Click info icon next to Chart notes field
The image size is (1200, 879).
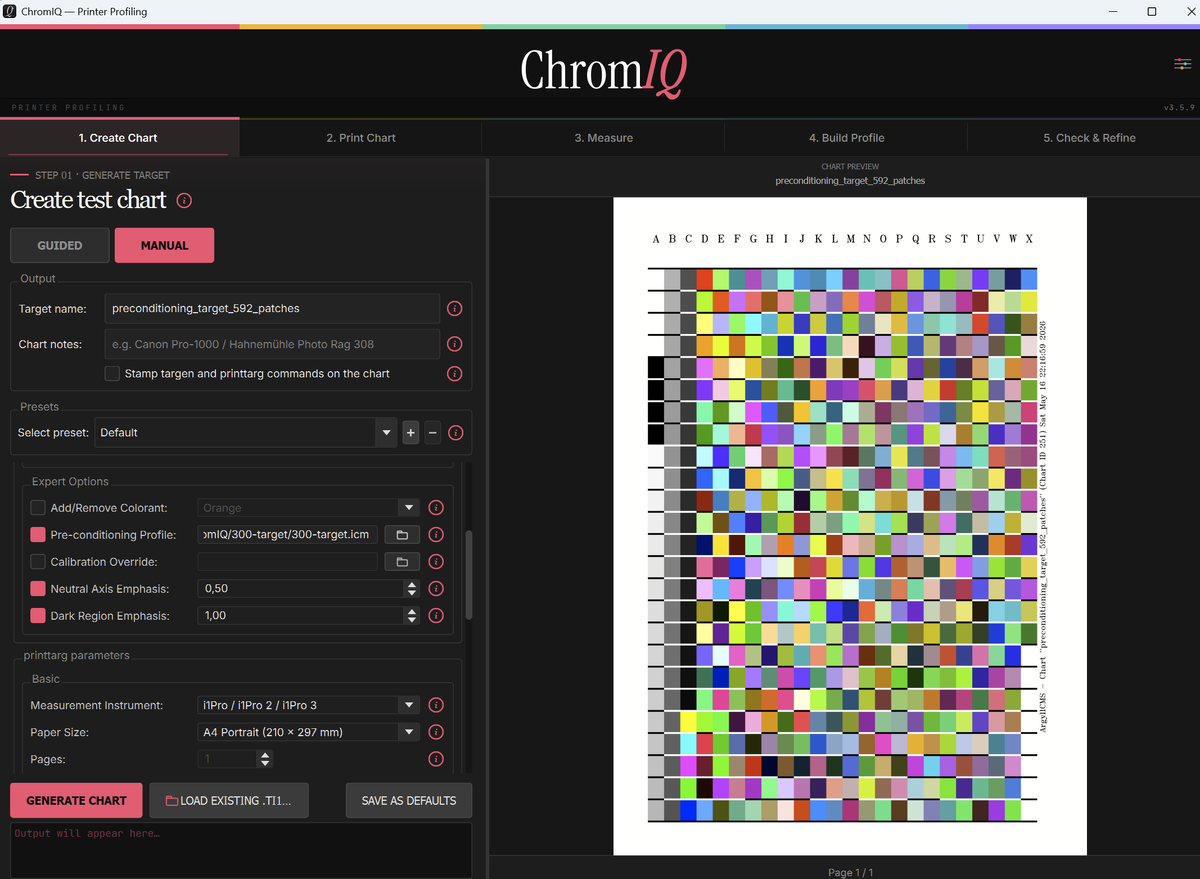pyautogui.click(x=454, y=344)
